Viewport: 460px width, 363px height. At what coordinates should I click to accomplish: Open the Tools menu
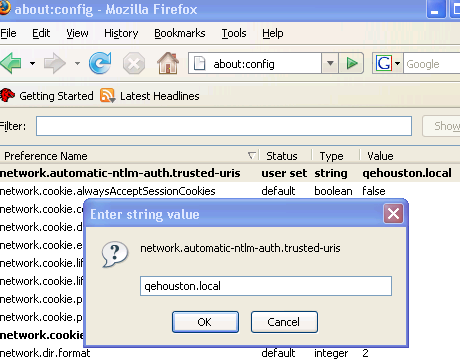(234, 33)
